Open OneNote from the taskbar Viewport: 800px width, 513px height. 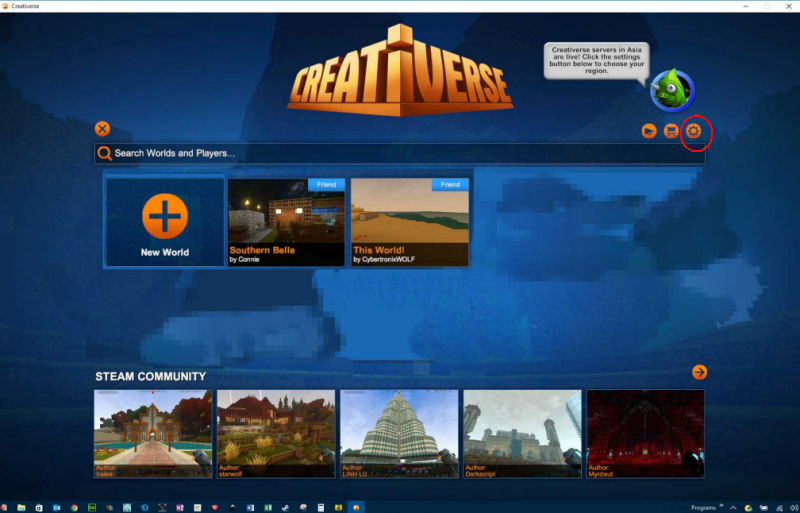coord(180,508)
